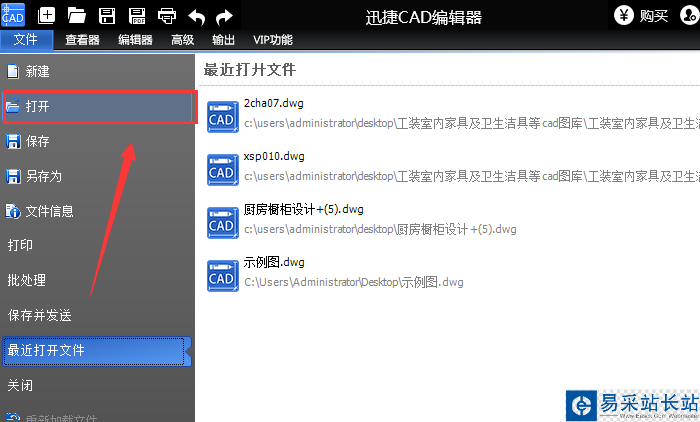The height and width of the screenshot is (422, 700).
Task: Open the user account icon
Action: 690,15
